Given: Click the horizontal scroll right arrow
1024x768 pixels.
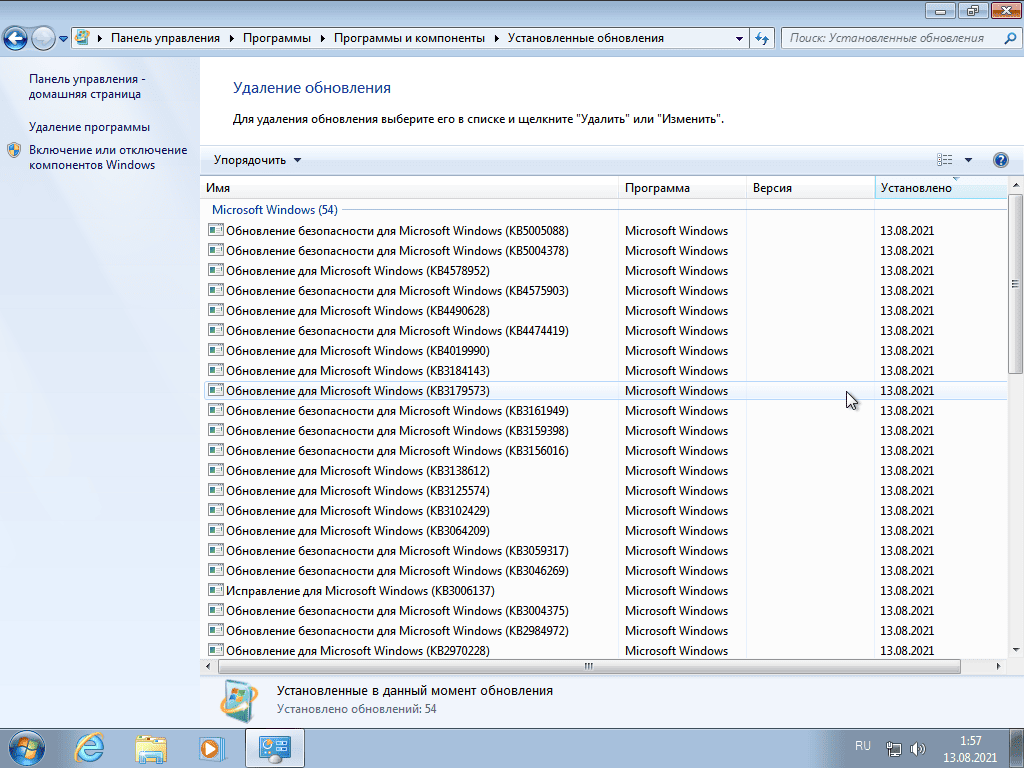Looking at the screenshot, I should (999, 666).
